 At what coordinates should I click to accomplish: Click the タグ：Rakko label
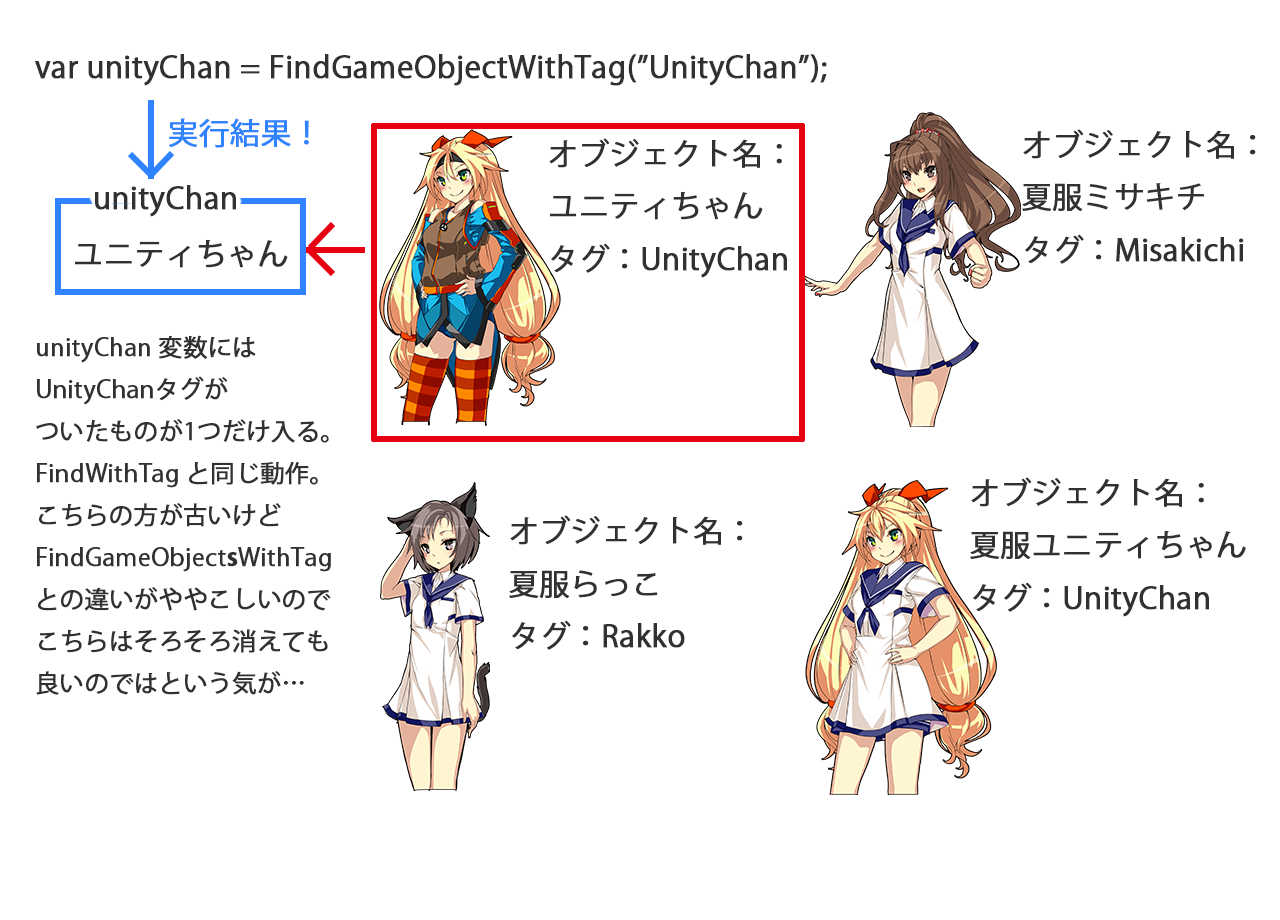coord(598,636)
